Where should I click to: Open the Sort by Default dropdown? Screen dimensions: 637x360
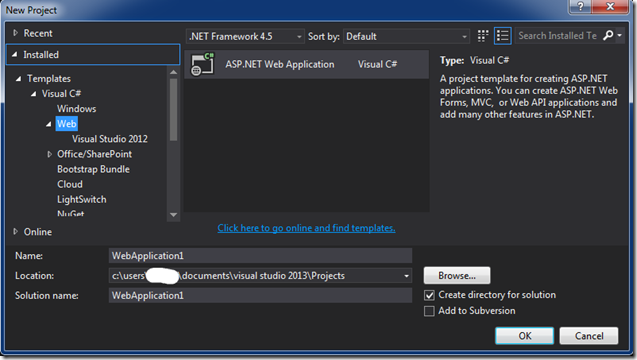point(406,37)
